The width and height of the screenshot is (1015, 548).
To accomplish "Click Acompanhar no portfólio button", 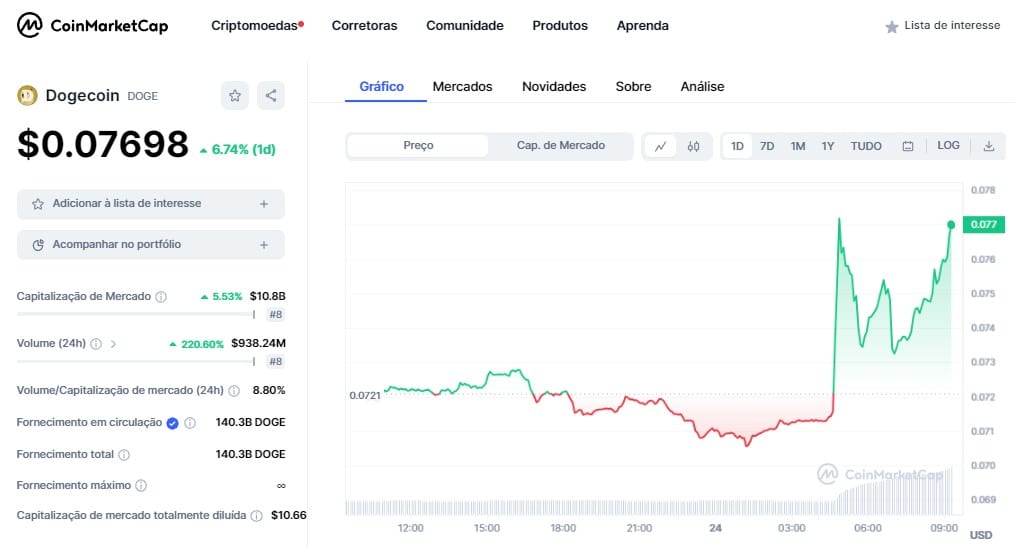I will coord(151,245).
